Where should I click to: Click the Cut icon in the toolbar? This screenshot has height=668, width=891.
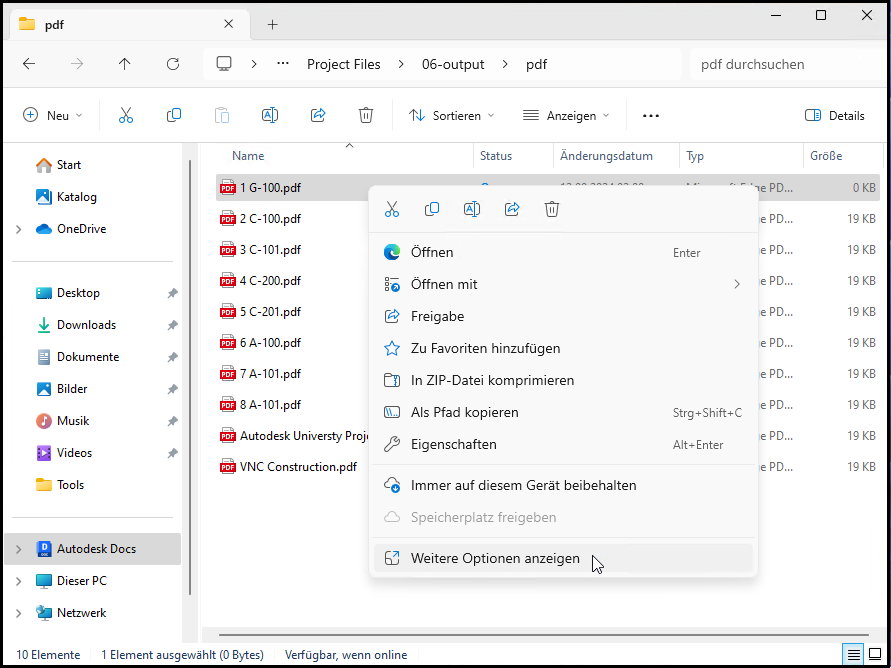pos(126,115)
